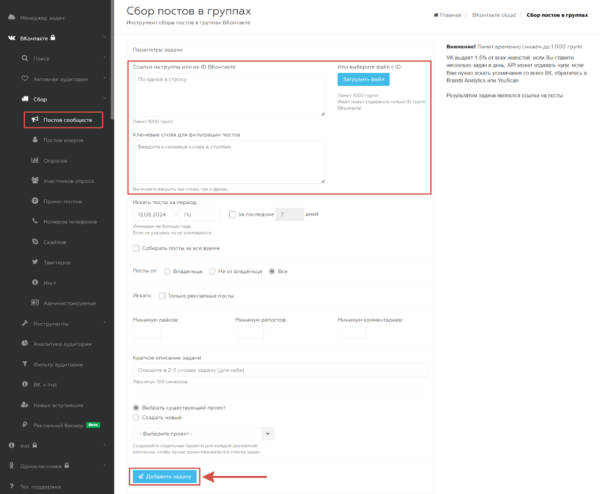This screenshot has width=600, height=494.
Task: Expand the Активная аудитория chevron
Action: tap(104, 78)
